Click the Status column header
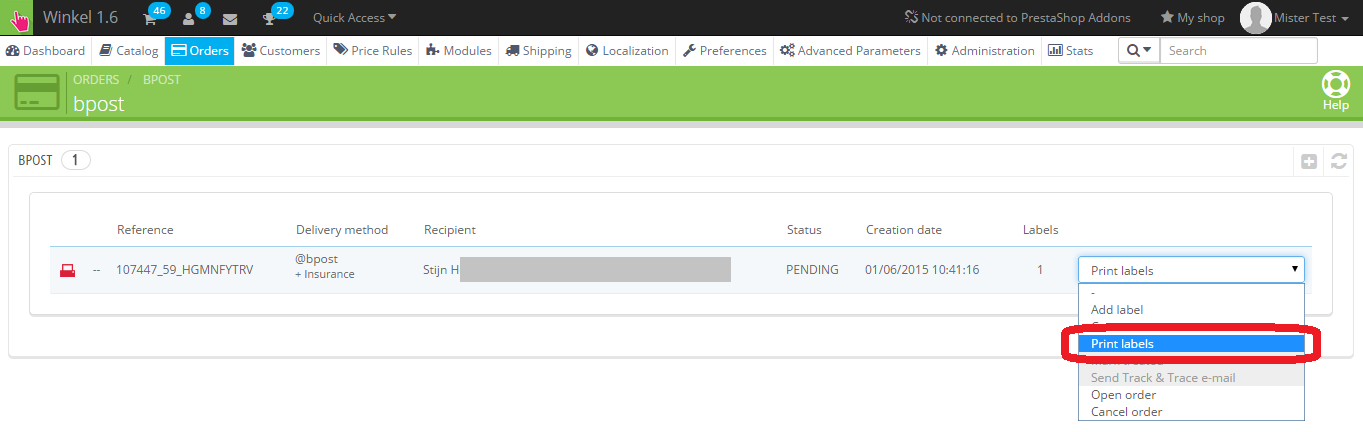 pos(804,229)
